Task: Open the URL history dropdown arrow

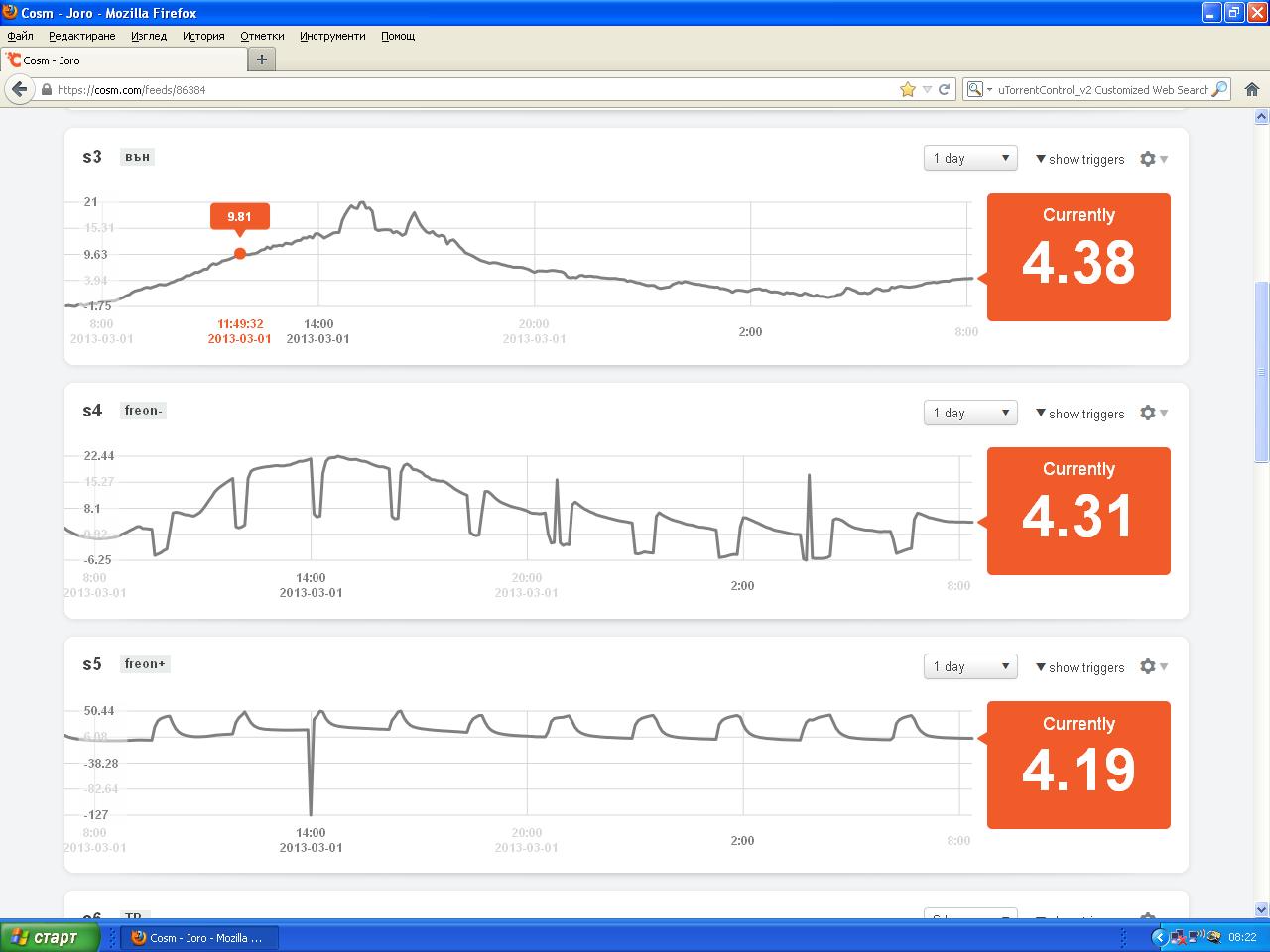Action: click(x=927, y=89)
